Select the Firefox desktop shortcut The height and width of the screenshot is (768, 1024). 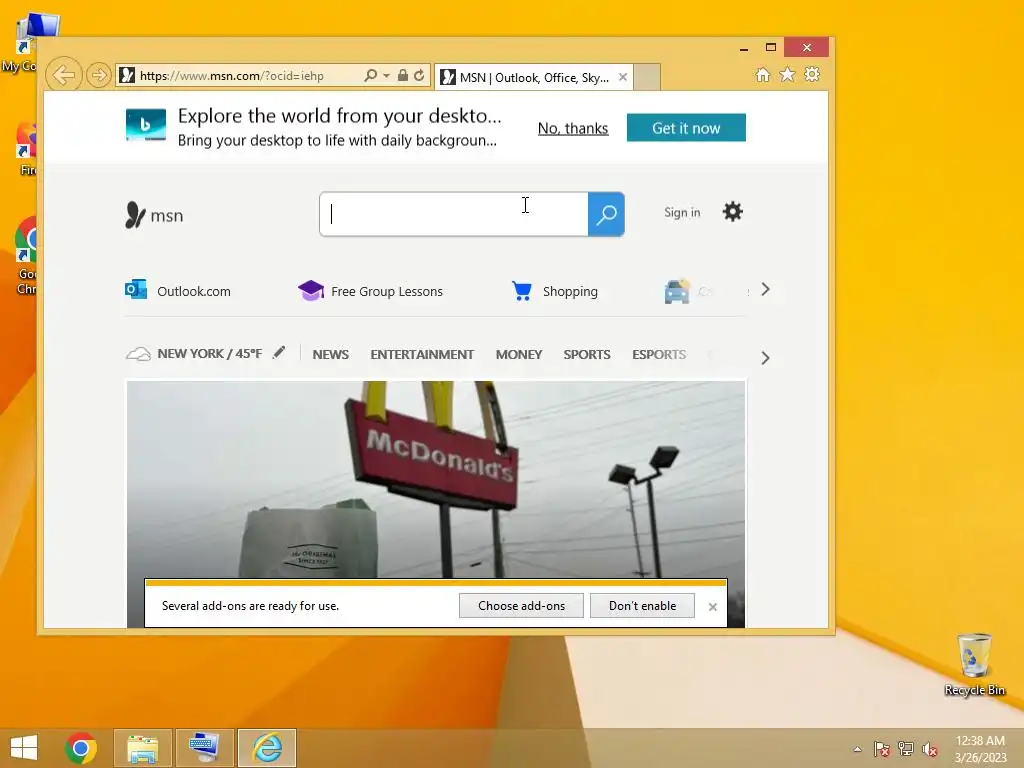tap(27, 149)
